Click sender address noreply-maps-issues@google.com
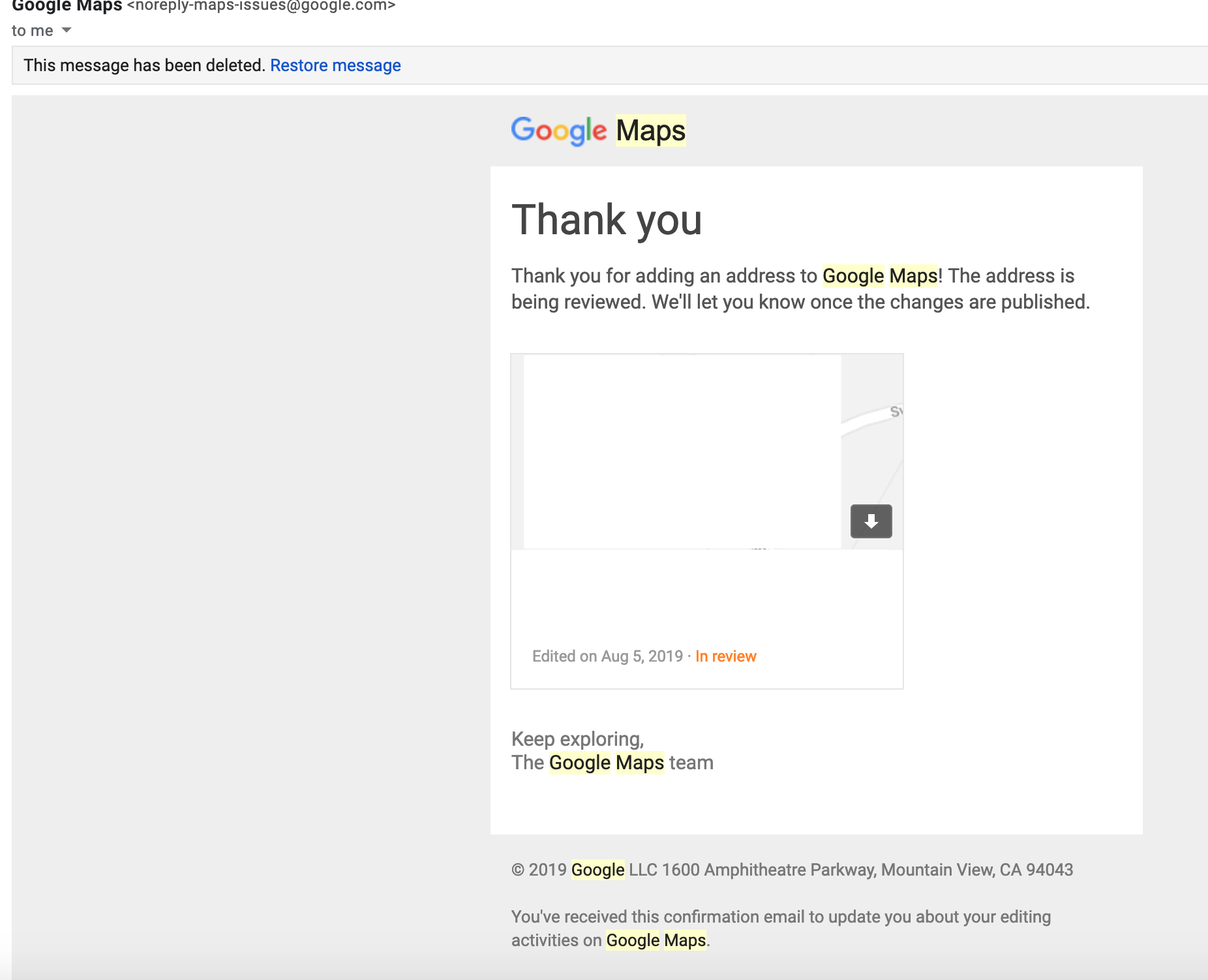This screenshot has width=1208, height=980. 261,6
